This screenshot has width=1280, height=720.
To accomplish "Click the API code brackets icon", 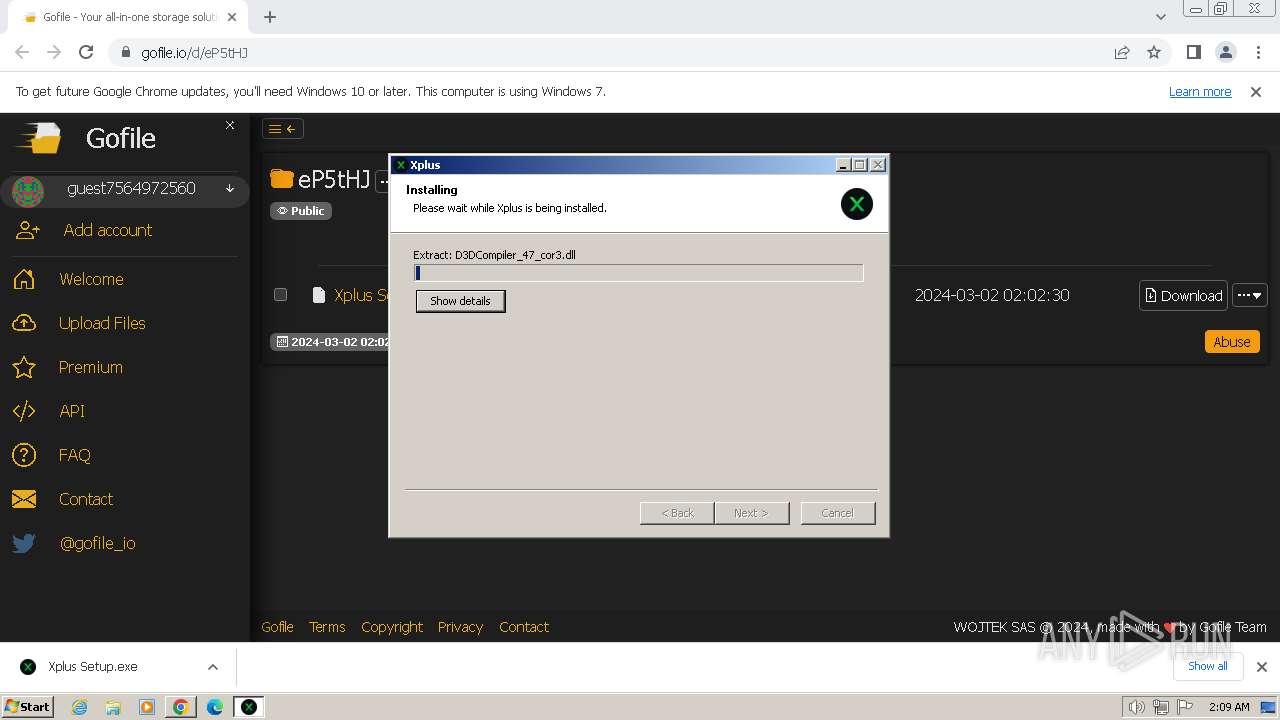I will 24,411.
